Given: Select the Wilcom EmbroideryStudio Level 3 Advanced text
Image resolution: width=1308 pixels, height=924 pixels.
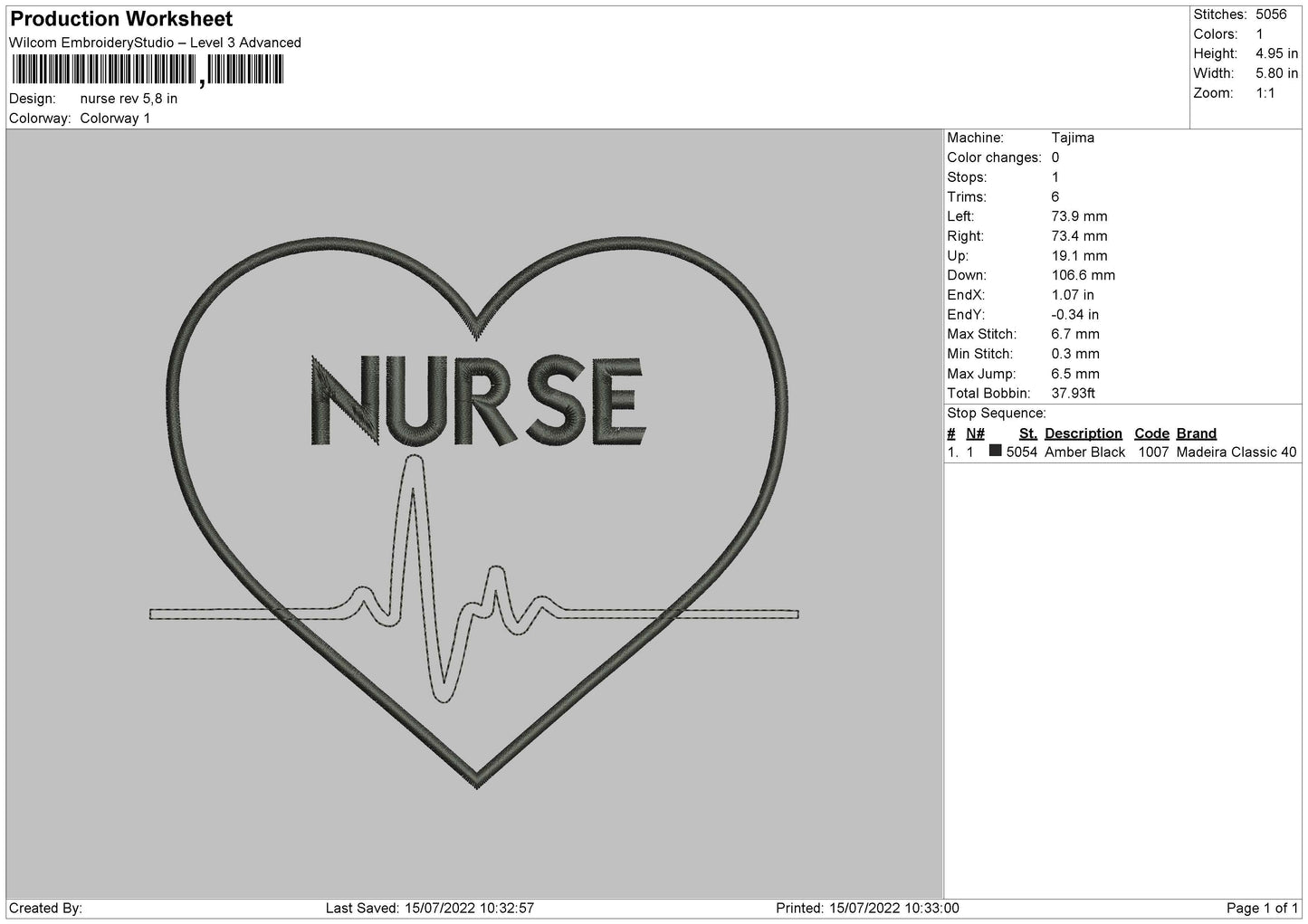Looking at the screenshot, I should coord(155,43).
